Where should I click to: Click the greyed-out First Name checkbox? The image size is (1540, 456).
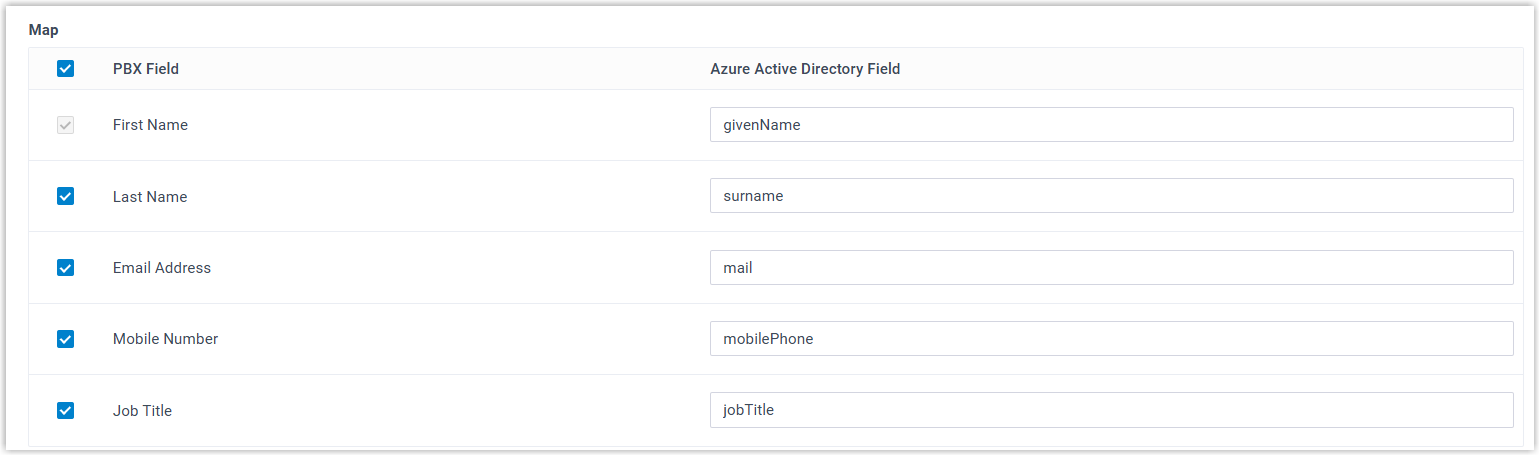[65, 125]
